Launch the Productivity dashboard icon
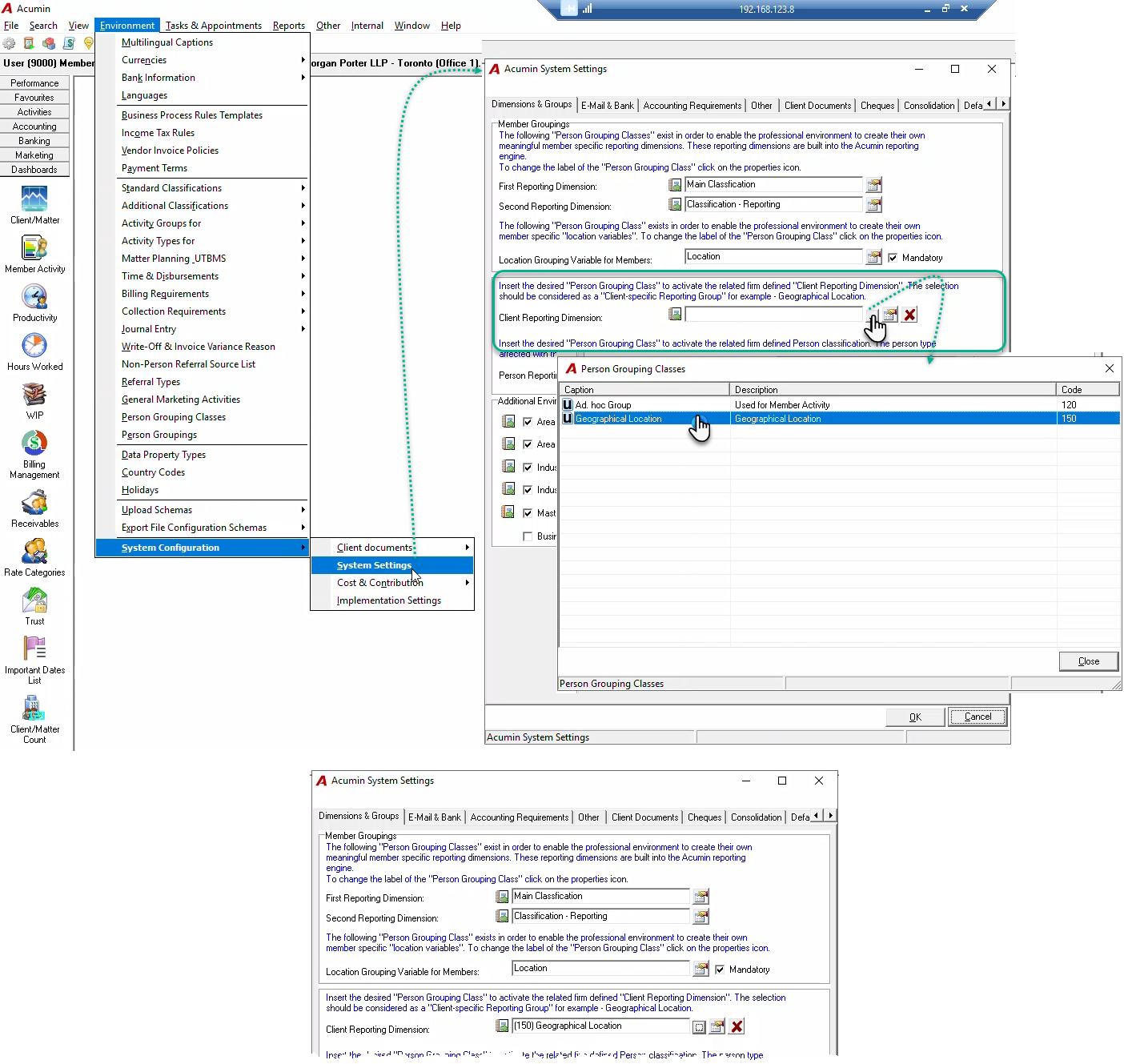1124x1064 pixels. point(34,296)
